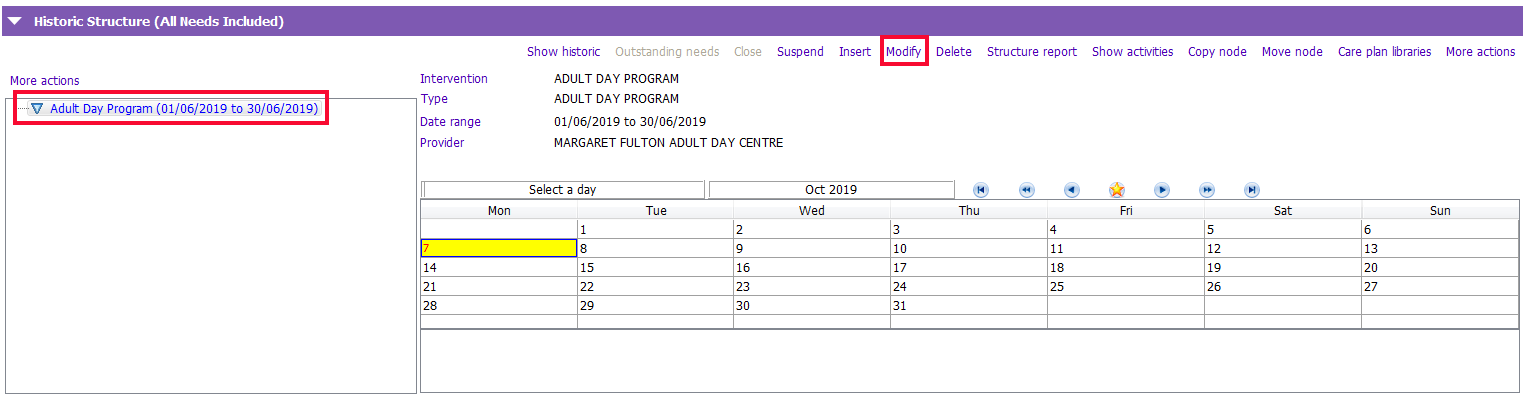Click the Oct 2019 month field

pyautogui.click(x=831, y=190)
